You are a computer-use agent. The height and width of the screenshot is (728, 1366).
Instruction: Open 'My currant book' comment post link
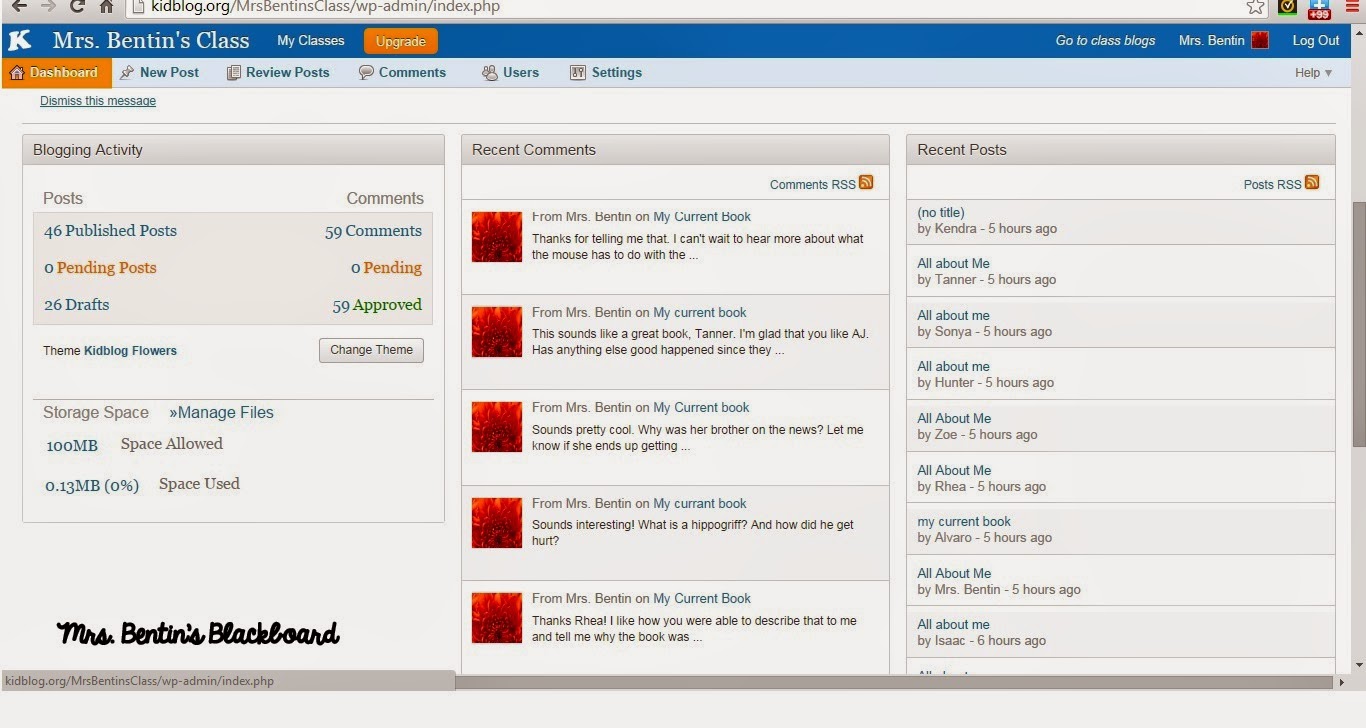tap(700, 503)
